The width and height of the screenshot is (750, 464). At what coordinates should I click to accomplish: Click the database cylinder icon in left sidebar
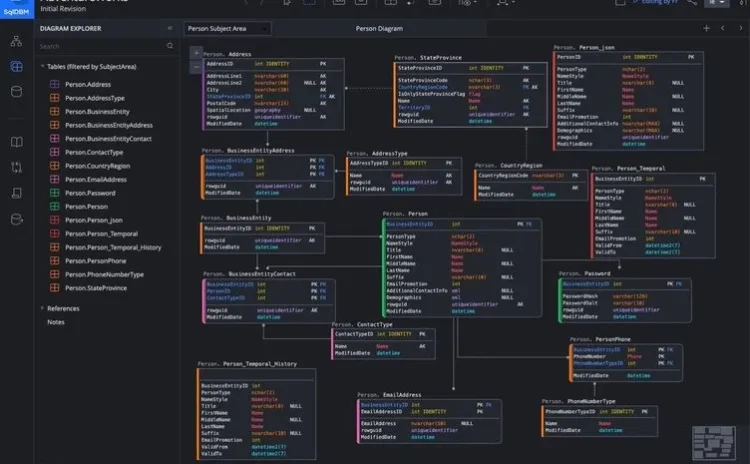(x=16, y=92)
